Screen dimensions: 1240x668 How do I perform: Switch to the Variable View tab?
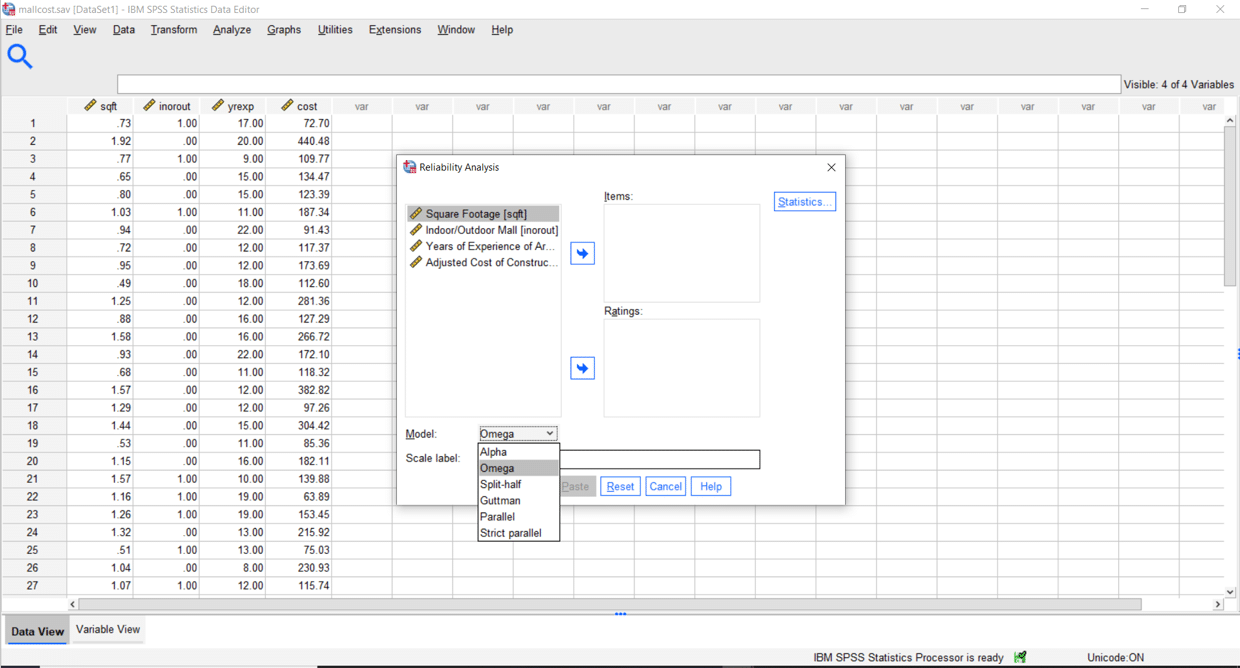107,630
